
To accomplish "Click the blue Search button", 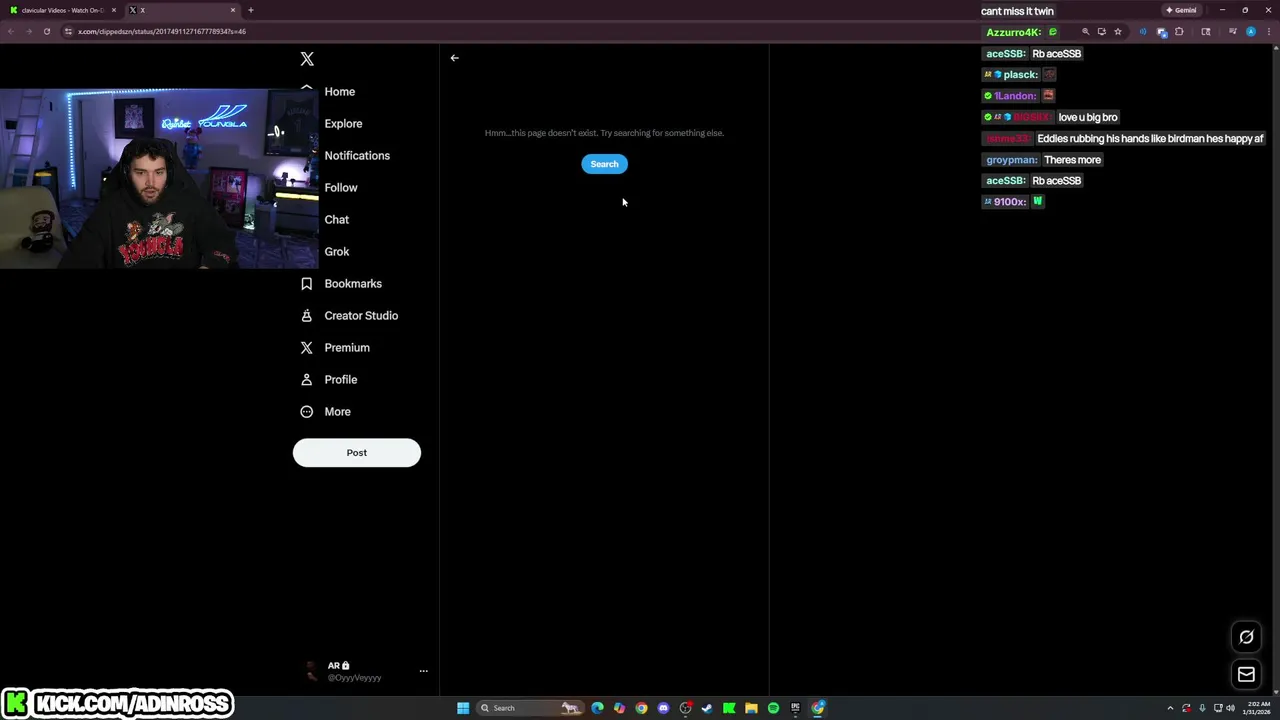I will pyautogui.click(x=604, y=164).
